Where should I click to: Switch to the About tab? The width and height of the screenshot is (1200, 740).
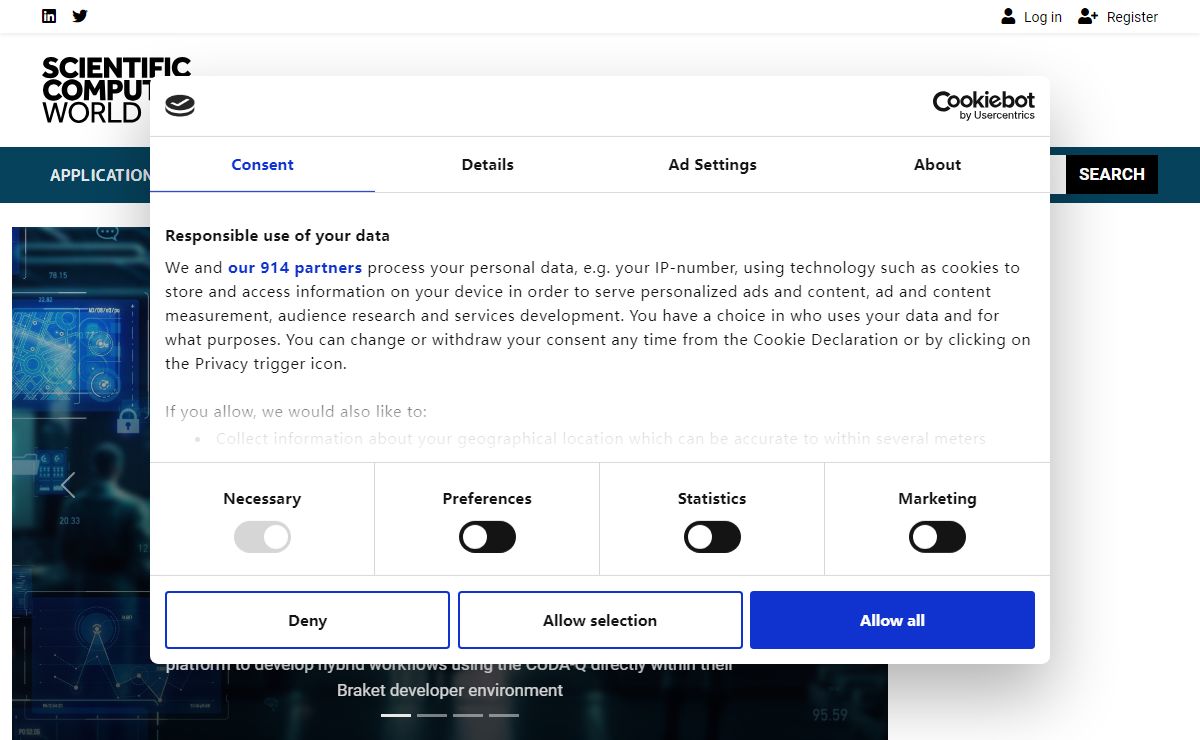937,165
